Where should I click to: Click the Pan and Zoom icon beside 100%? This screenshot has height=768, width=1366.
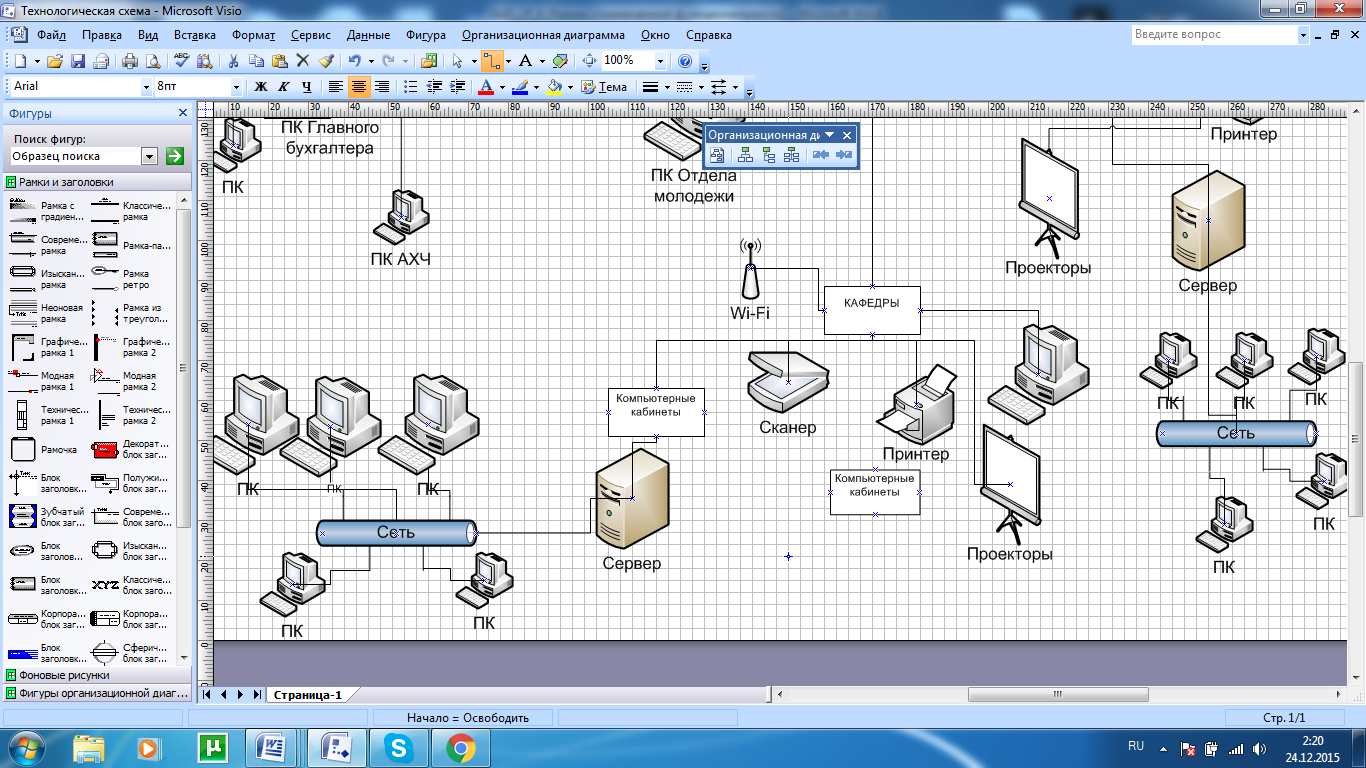pos(589,61)
